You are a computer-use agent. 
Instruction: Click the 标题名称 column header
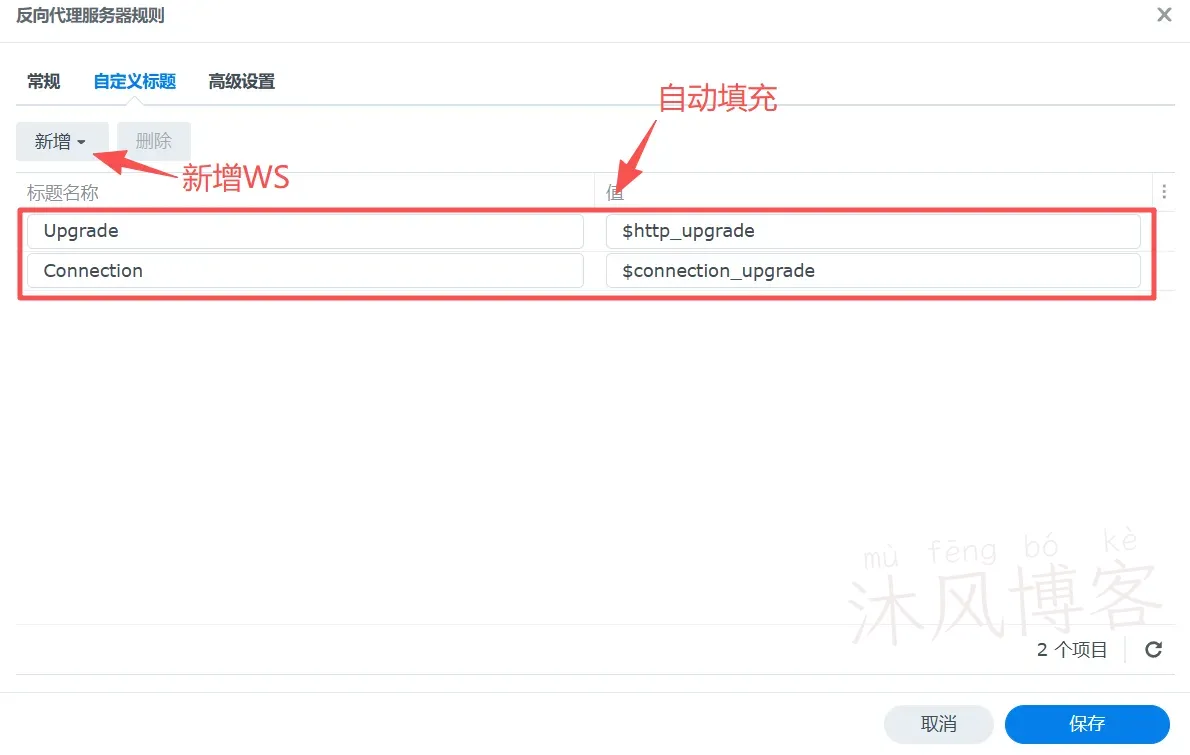[63, 192]
